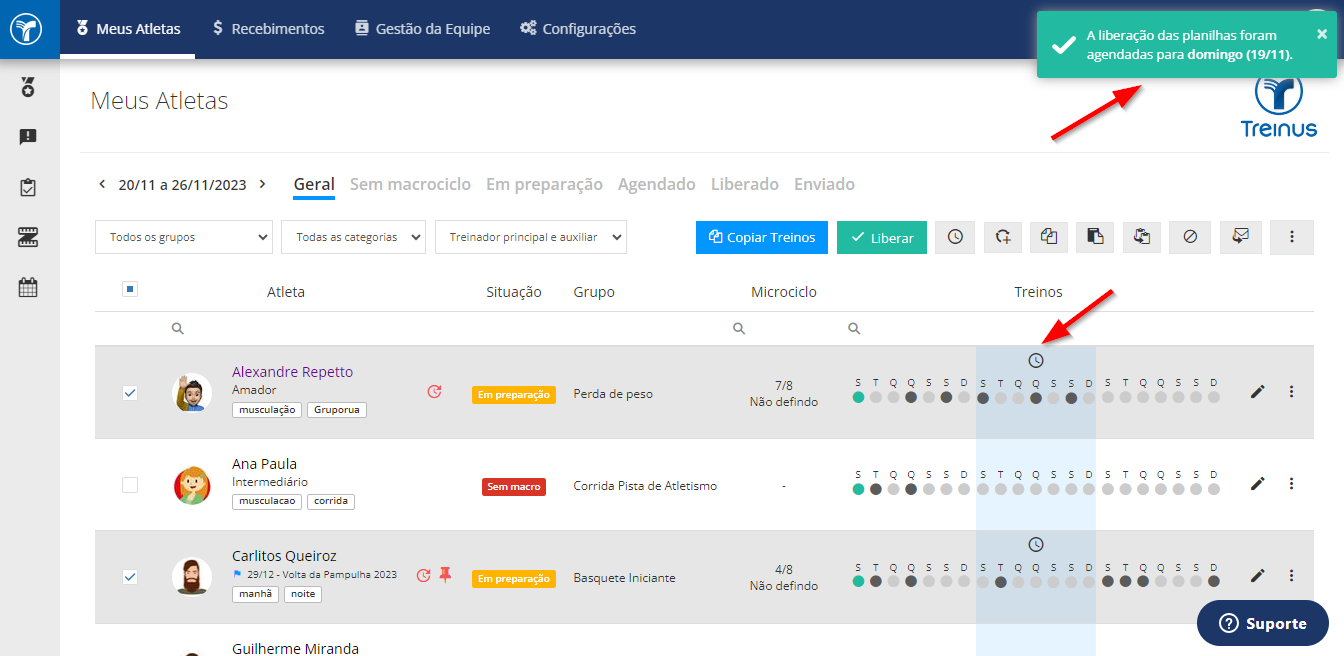This screenshot has width=1344, height=656.
Task: Select the Em preparação filter tab
Action: (544, 184)
